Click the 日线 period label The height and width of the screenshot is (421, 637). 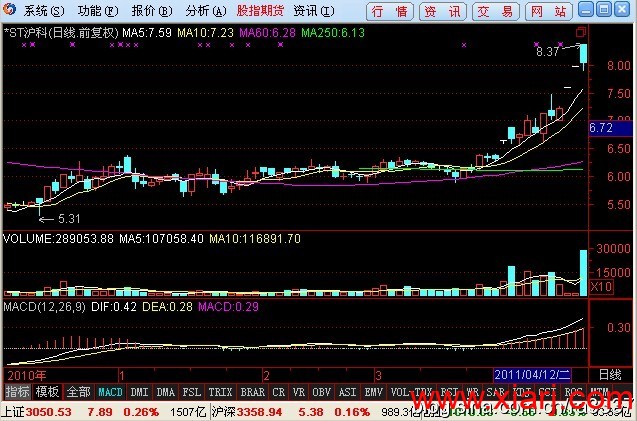pos(610,375)
